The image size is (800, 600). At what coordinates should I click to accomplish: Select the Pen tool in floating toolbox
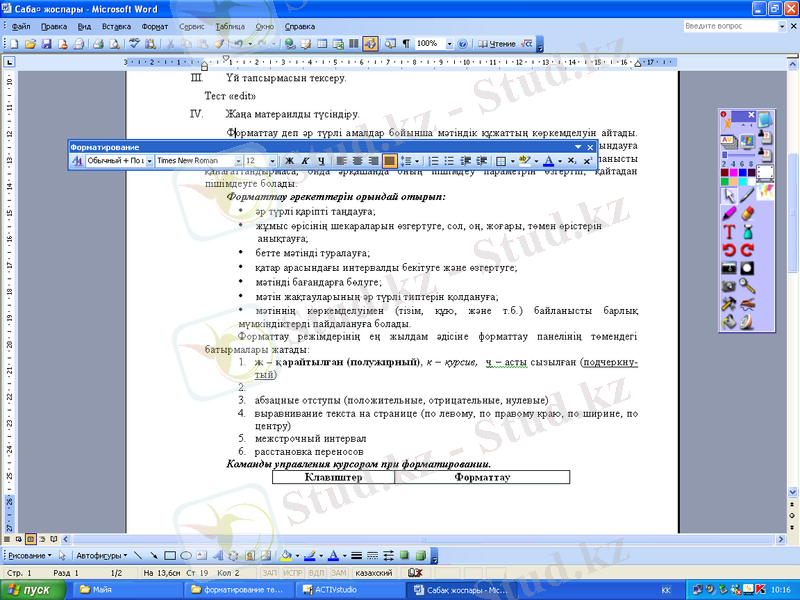[747, 195]
